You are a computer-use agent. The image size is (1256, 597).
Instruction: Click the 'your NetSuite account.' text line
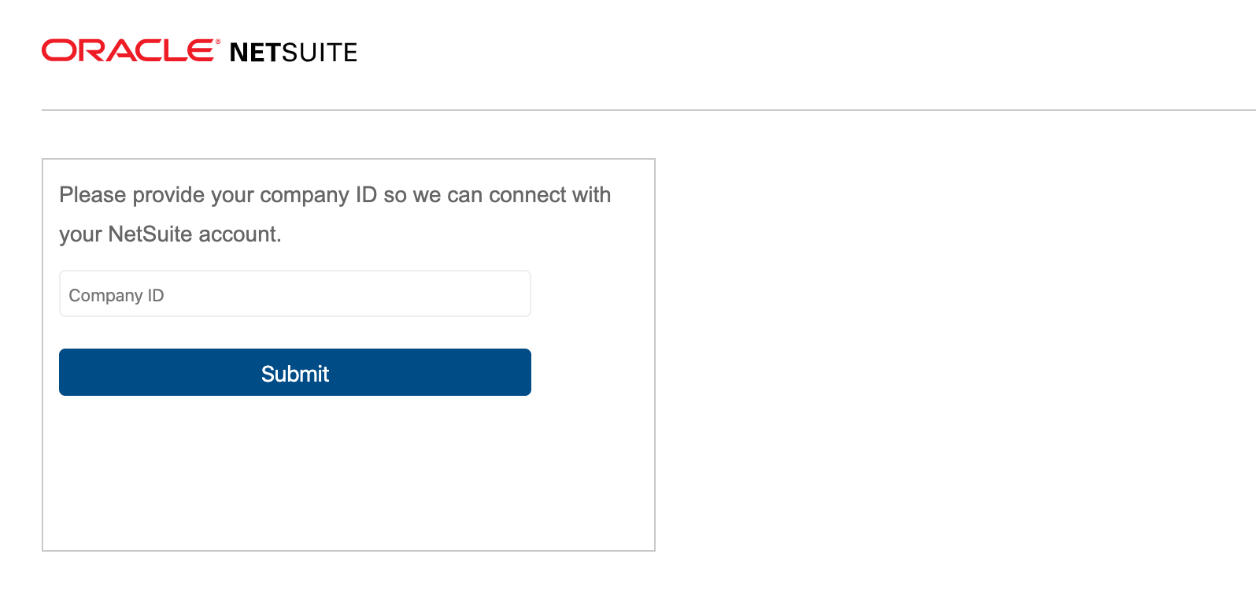(170, 235)
